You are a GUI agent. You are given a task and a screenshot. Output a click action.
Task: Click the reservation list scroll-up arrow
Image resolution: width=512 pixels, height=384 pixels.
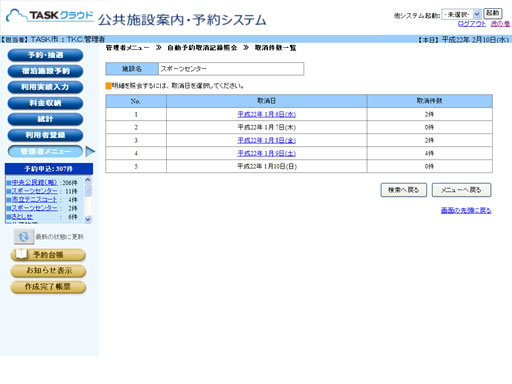88,180
